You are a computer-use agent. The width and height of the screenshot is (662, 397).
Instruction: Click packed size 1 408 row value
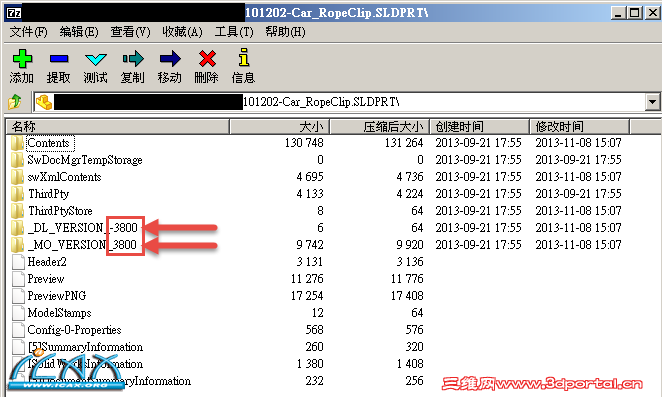pyautogui.click(x=410, y=364)
